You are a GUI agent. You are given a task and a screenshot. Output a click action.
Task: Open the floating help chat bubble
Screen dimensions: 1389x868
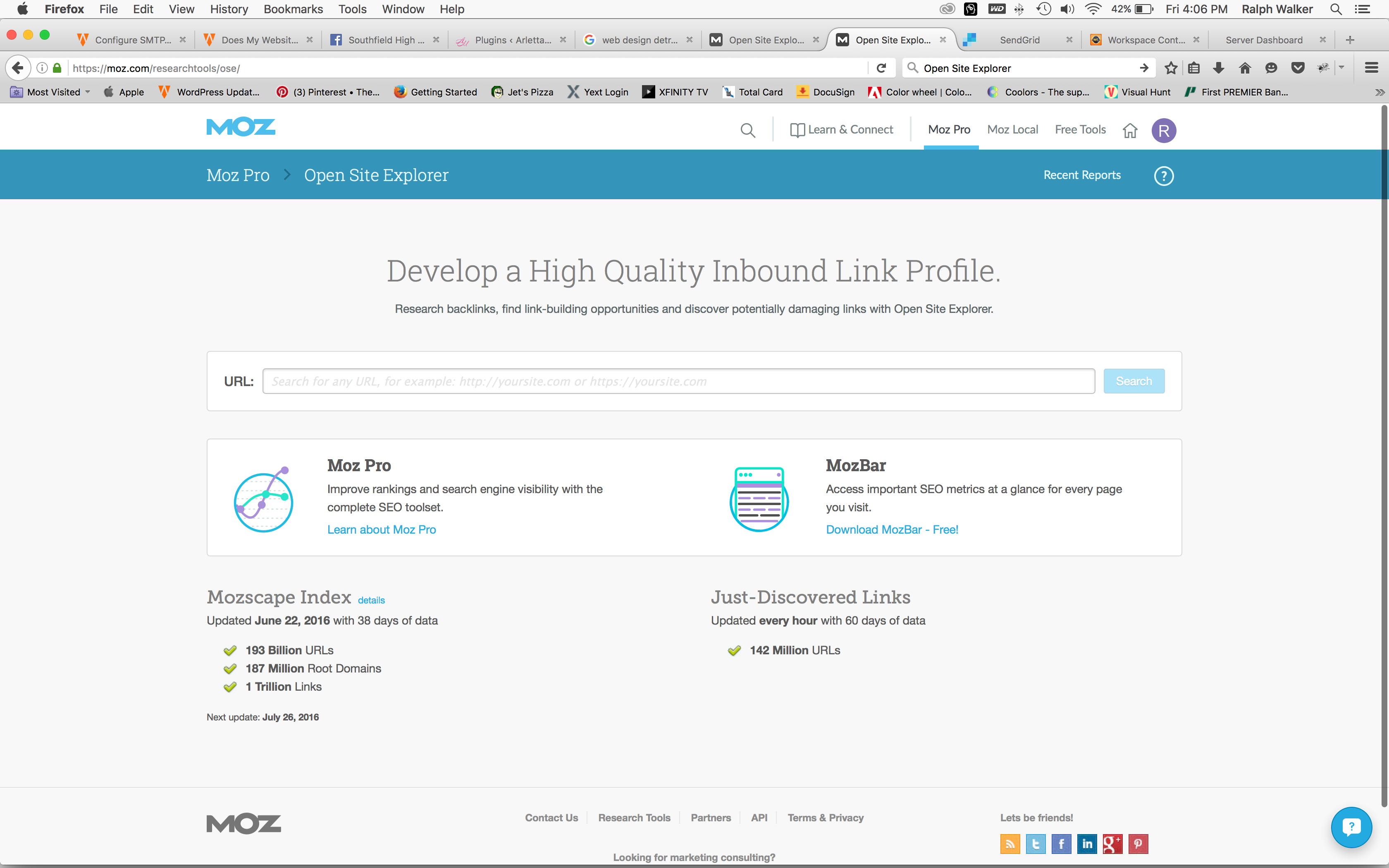point(1351,827)
